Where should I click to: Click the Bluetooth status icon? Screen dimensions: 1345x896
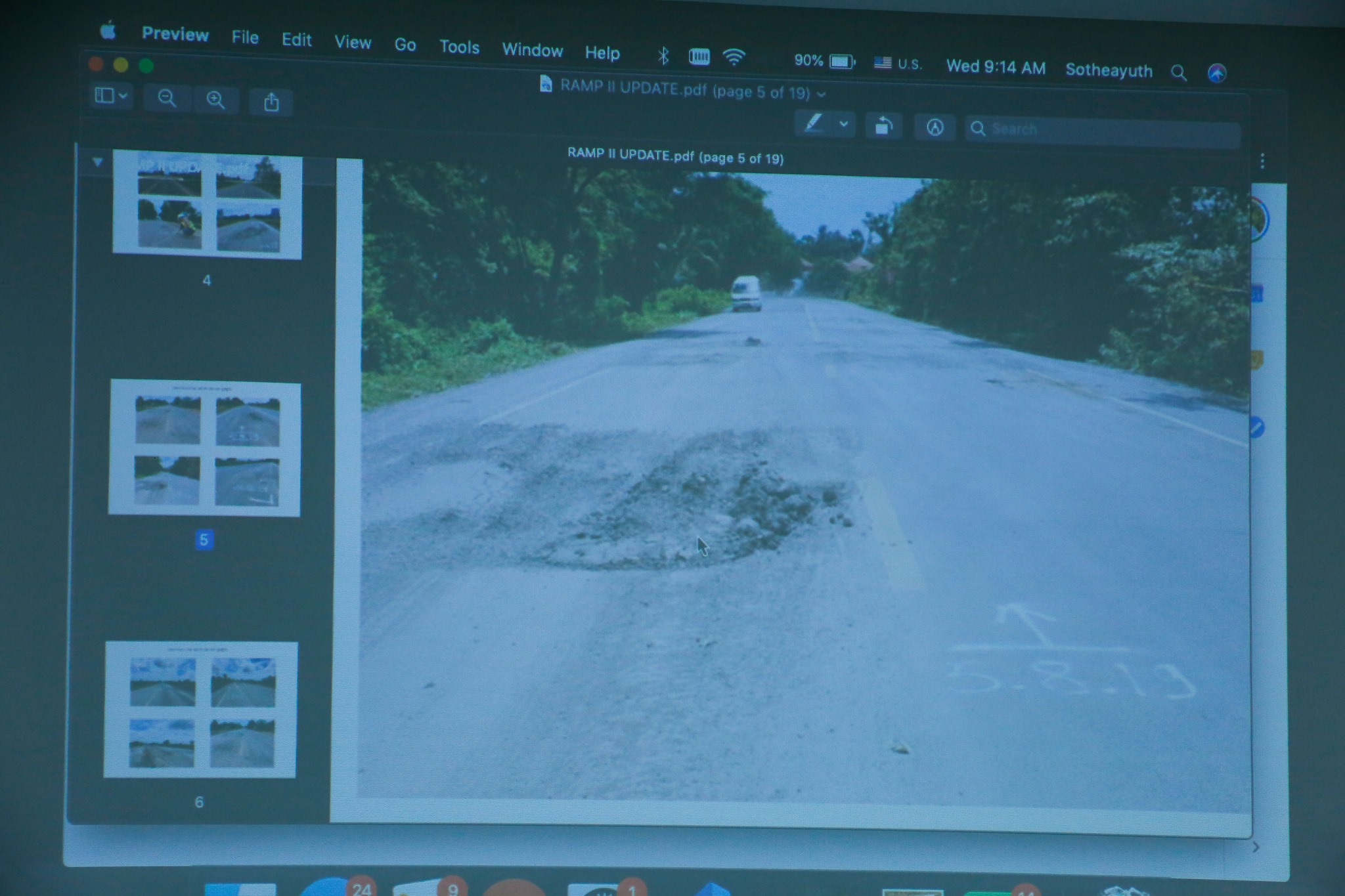pyautogui.click(x=663, y=56)
